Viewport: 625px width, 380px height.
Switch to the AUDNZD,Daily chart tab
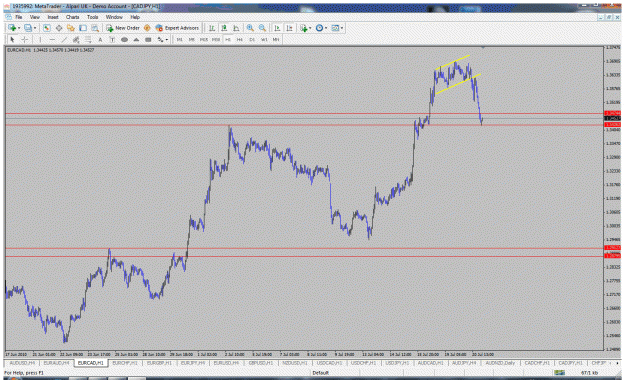pyautogui.click(x=500, y=363)
